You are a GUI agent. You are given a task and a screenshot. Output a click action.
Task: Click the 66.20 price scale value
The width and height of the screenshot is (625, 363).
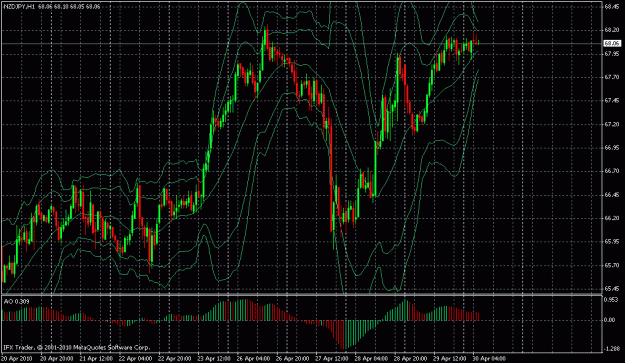click(x=611, y=218)
